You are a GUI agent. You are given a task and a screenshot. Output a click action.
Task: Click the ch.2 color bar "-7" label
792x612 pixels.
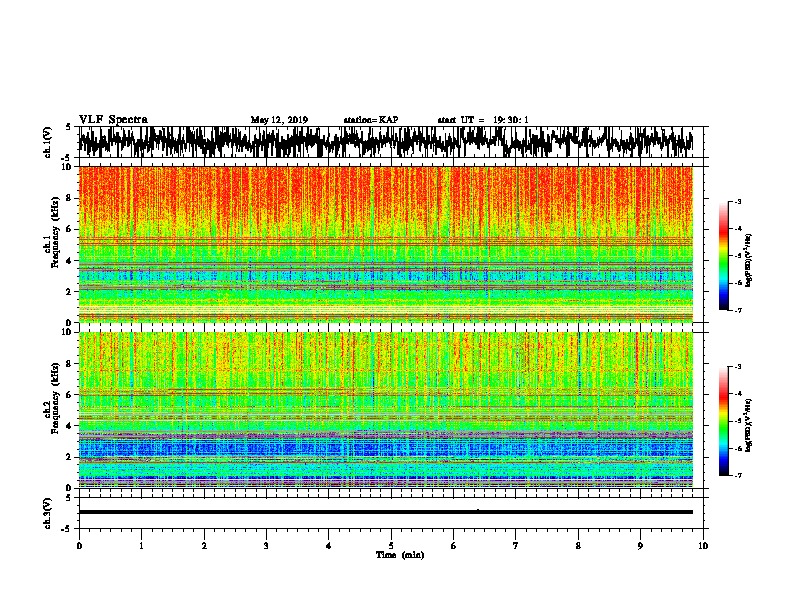738,475
